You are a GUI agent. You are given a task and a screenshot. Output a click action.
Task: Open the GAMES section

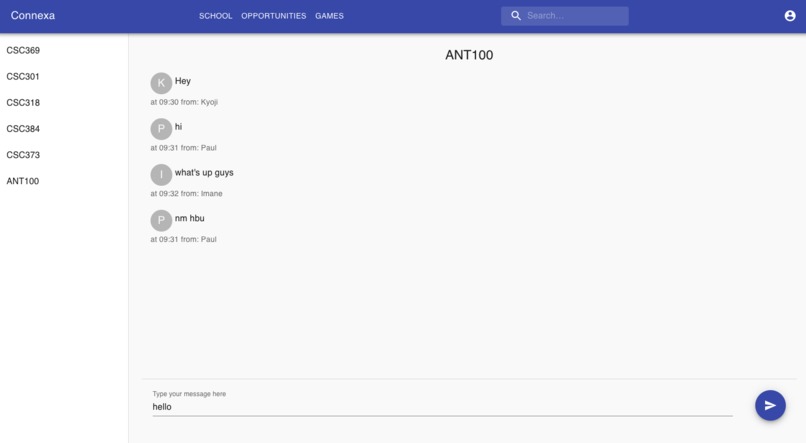point(329,16)
